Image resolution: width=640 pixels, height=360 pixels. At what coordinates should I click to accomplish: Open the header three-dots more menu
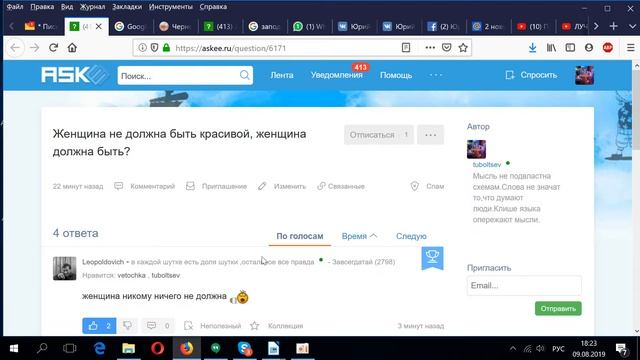pos(436,75)
